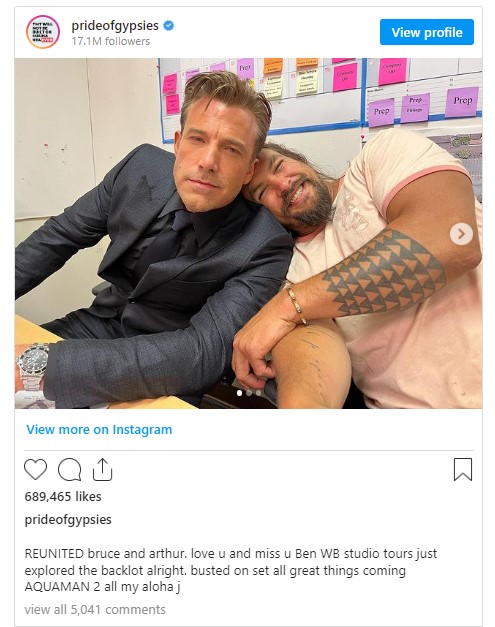Open comments via speech bubble icon
The width and height of the screenshot is (495, 627).
click(70, 469)
